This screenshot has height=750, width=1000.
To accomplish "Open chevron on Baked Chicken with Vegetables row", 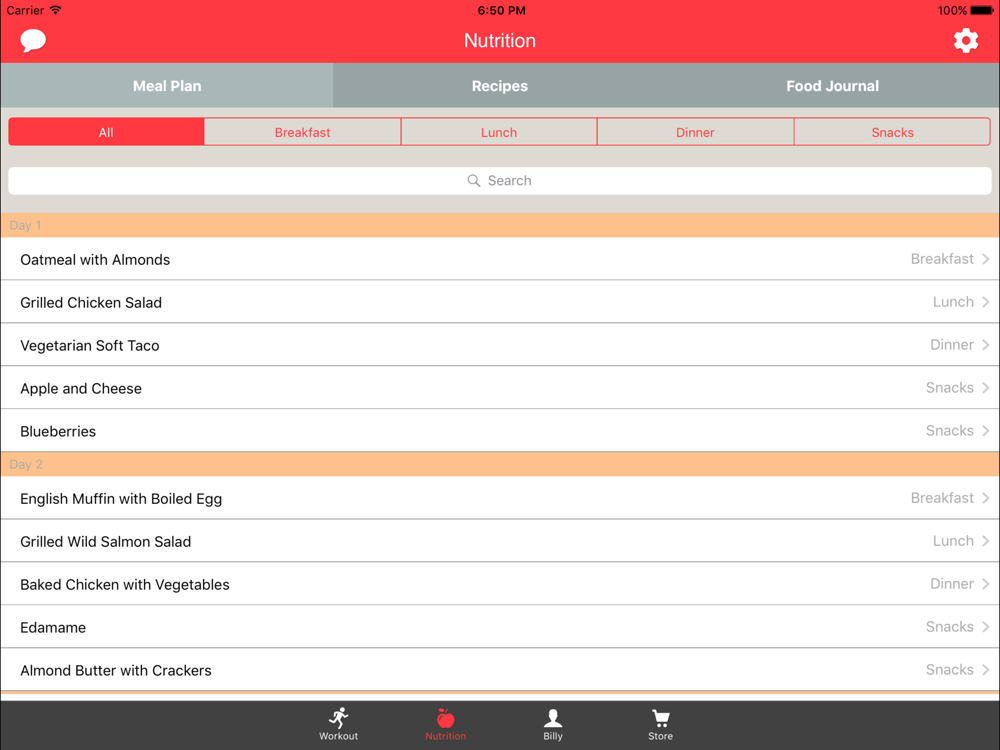I will pos(985,584).
